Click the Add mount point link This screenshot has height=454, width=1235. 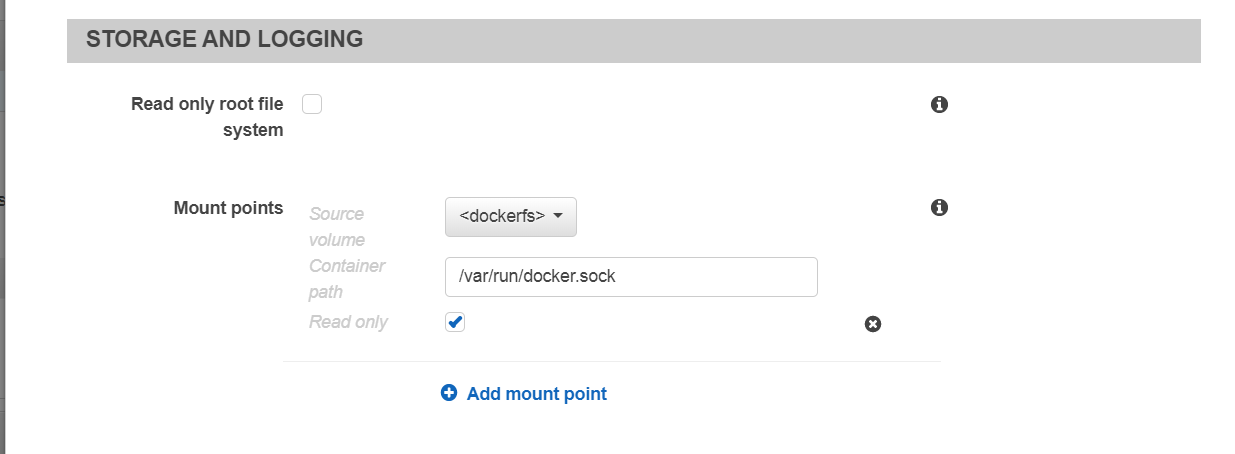point(536,393)
